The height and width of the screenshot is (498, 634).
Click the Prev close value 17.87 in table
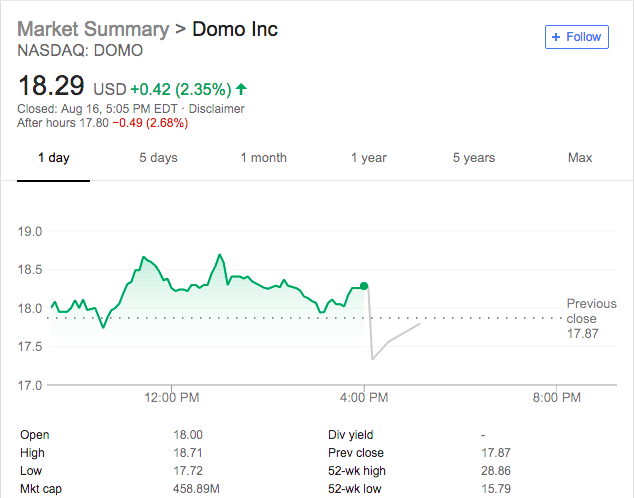(x=496, y=453)
